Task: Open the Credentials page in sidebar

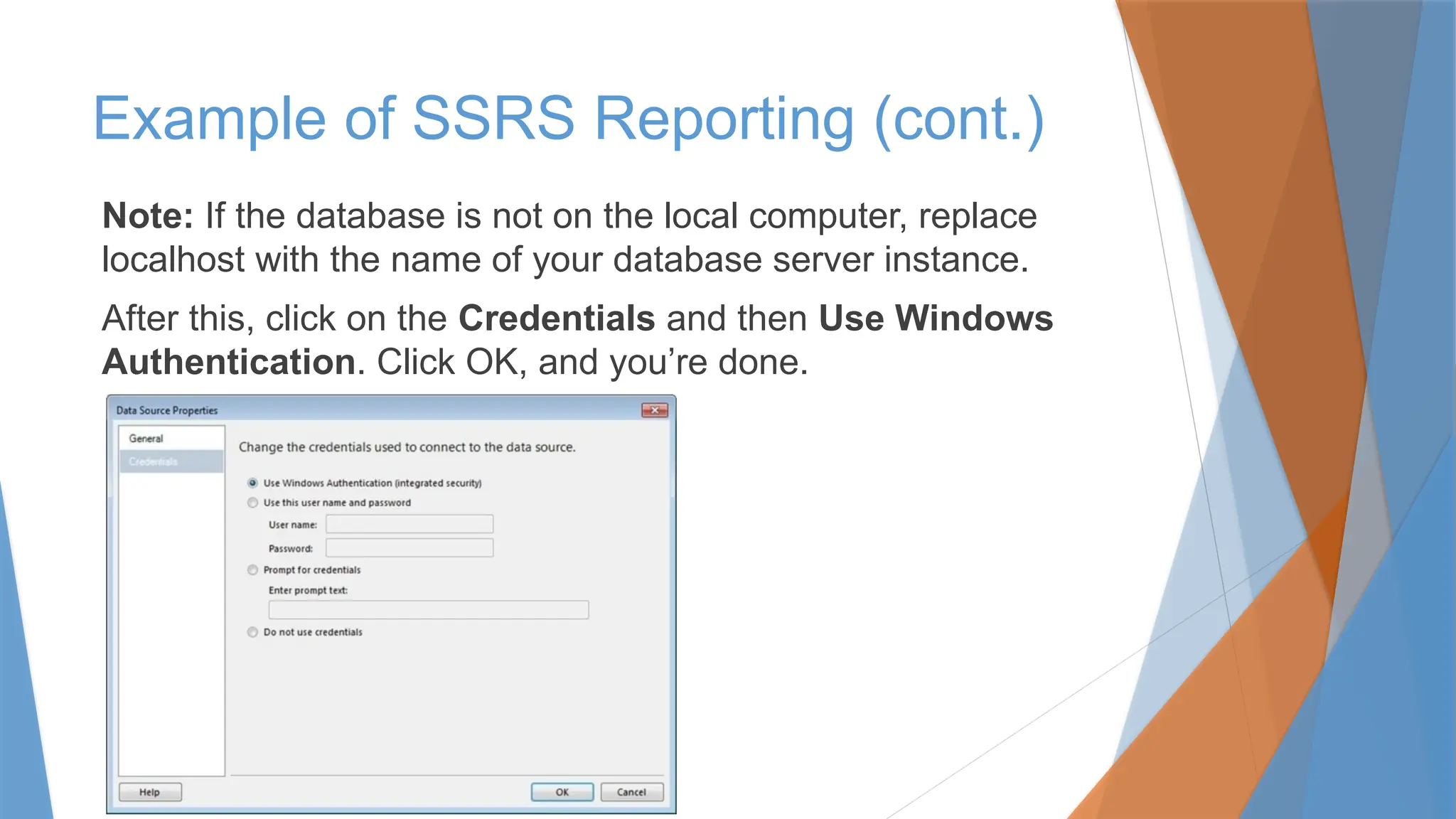Action: click(171, 461)
